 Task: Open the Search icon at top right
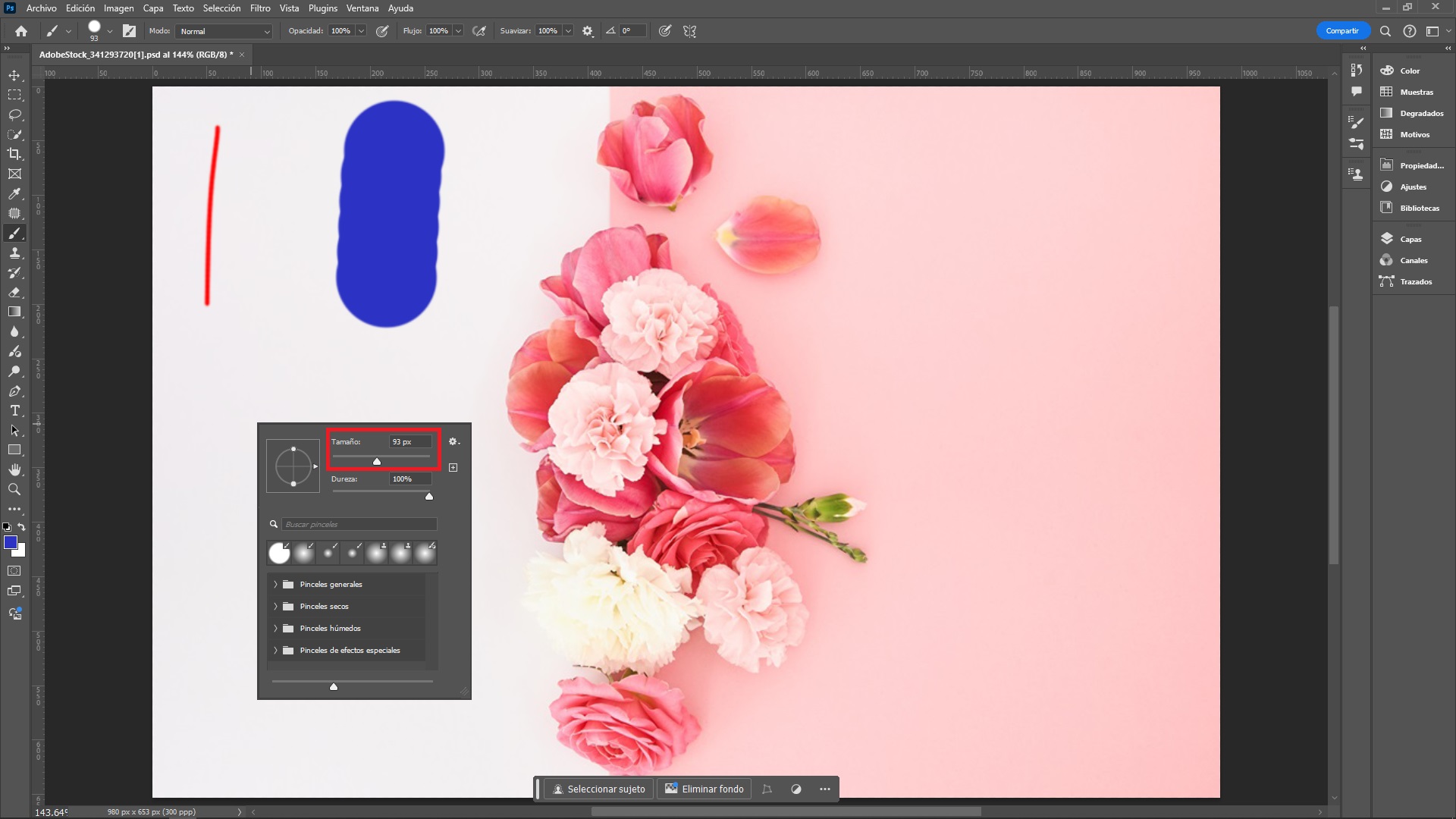click(1385, 31)
